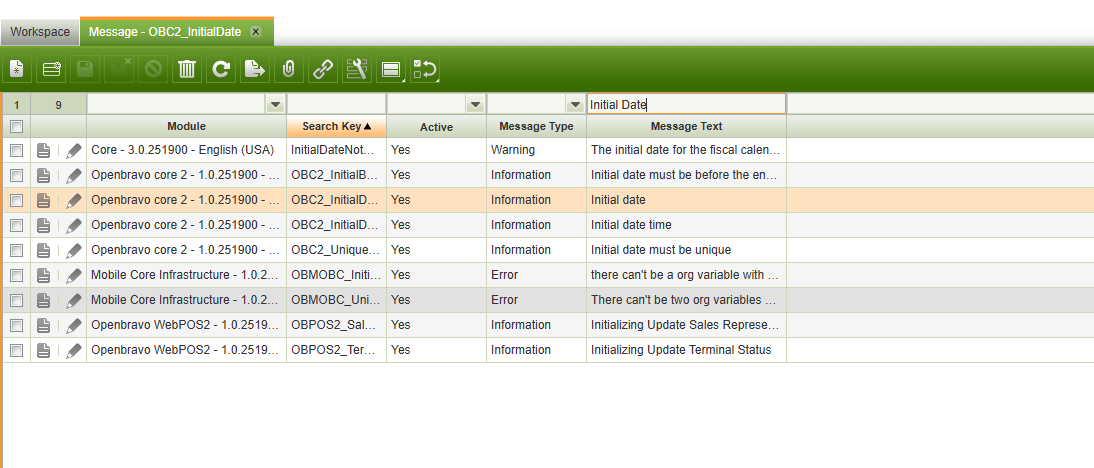Sort by the Active column header

tap(436, 126)
